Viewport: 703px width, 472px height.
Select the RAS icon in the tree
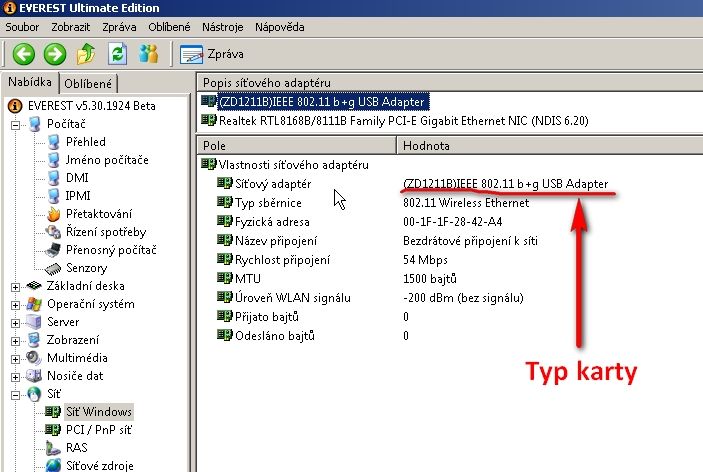tap(53, 448)
